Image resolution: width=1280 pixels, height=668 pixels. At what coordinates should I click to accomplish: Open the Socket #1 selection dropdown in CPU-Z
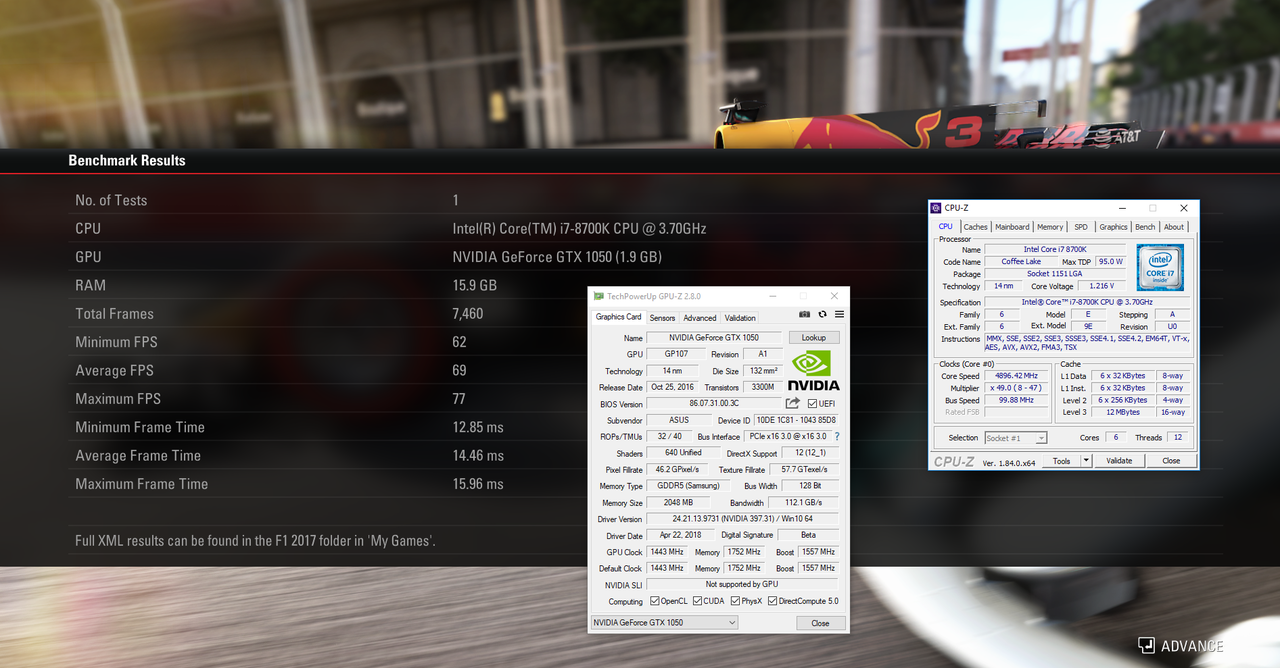click(x=1016, y=438)
